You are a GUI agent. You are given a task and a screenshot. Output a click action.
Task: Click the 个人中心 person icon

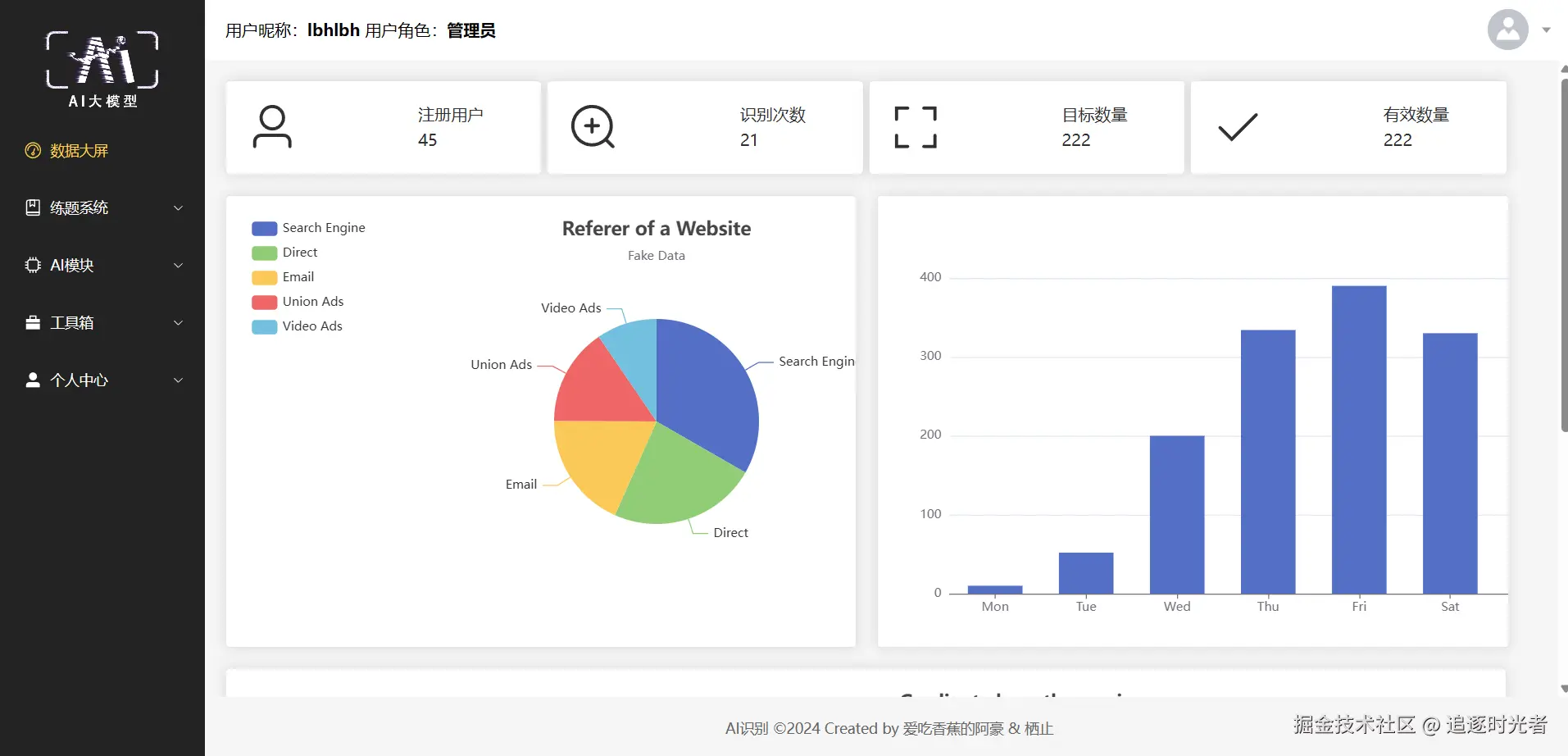tap(33, 380)
